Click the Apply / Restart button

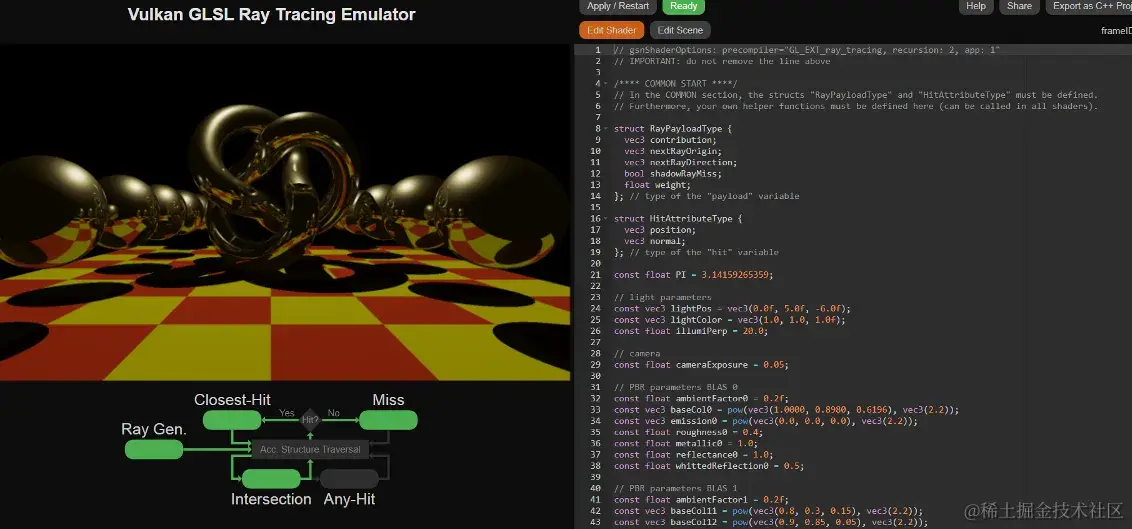618,6
